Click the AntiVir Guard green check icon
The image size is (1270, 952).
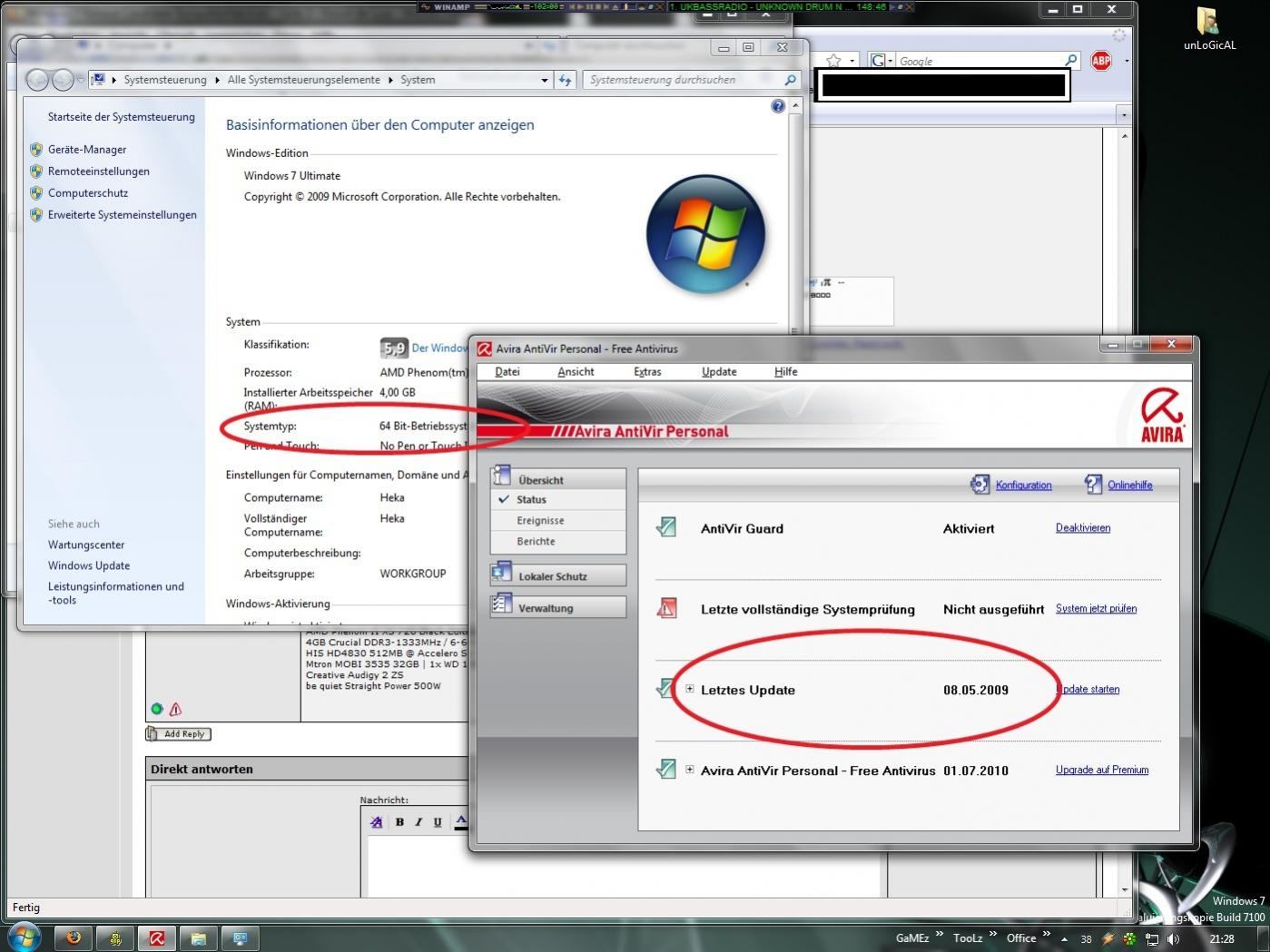click(x=666, y=527)
